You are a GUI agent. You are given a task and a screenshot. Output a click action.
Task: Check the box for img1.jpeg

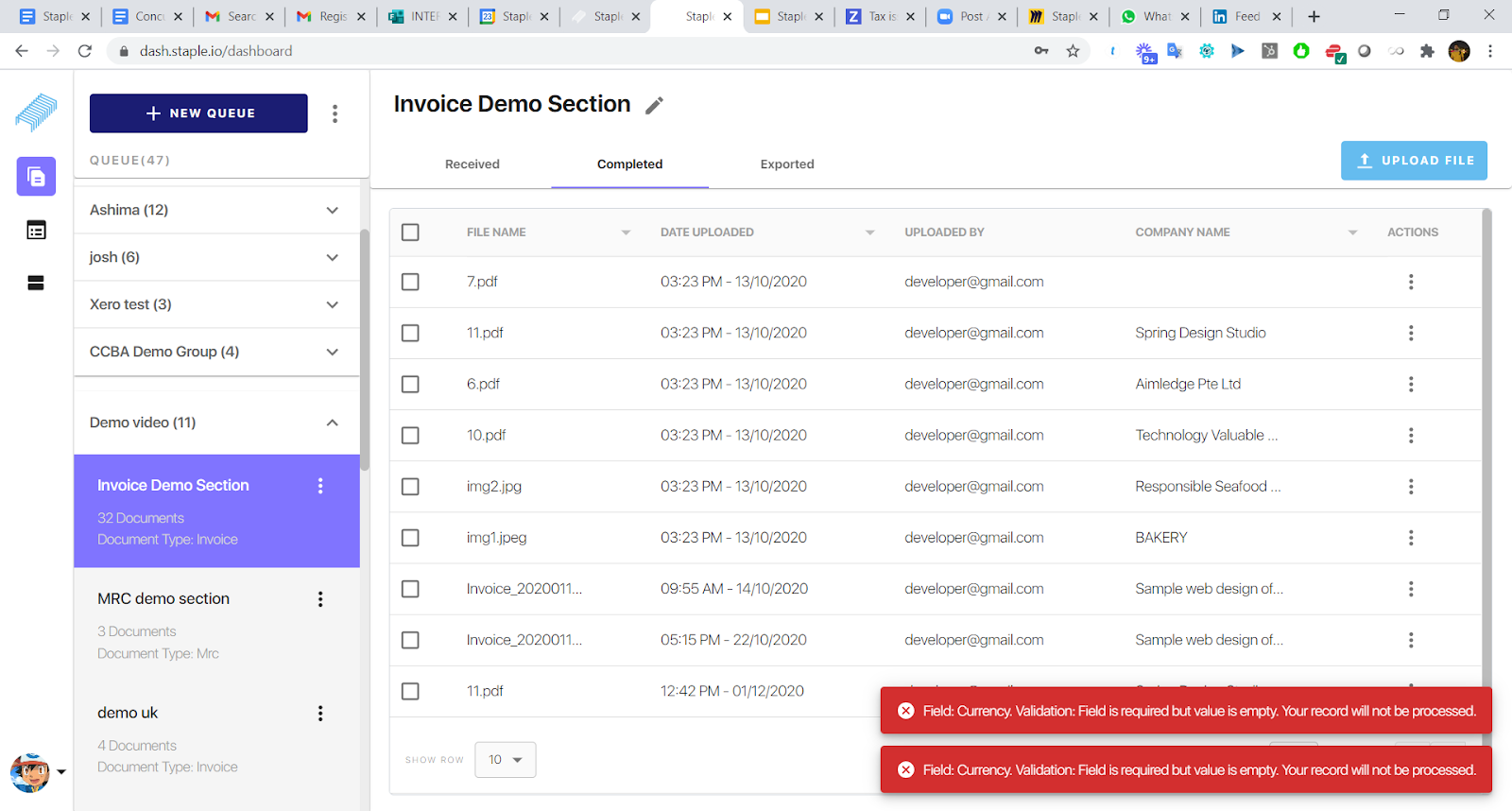410,537
